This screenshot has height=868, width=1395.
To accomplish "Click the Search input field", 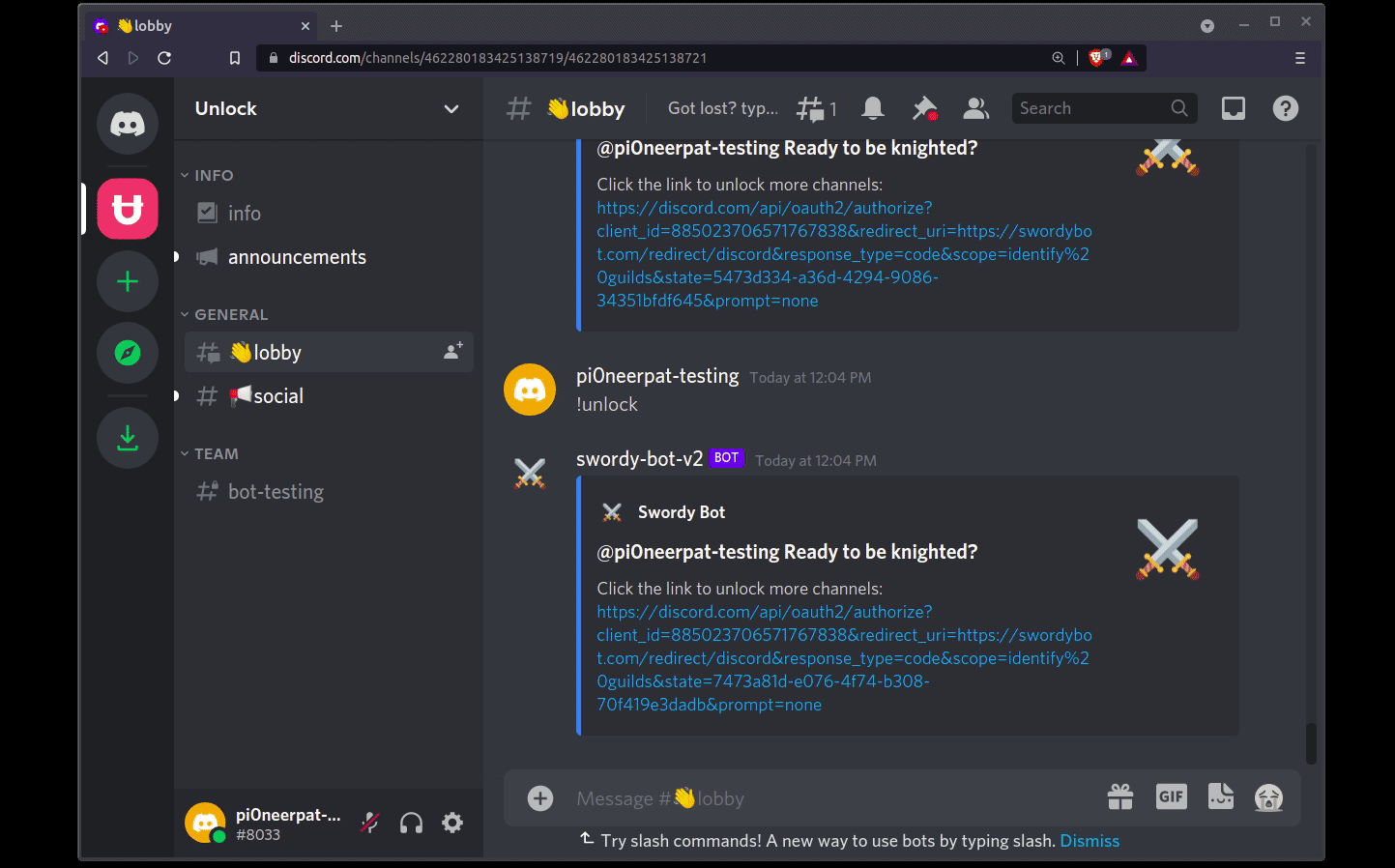I will tap(1104, 108).
